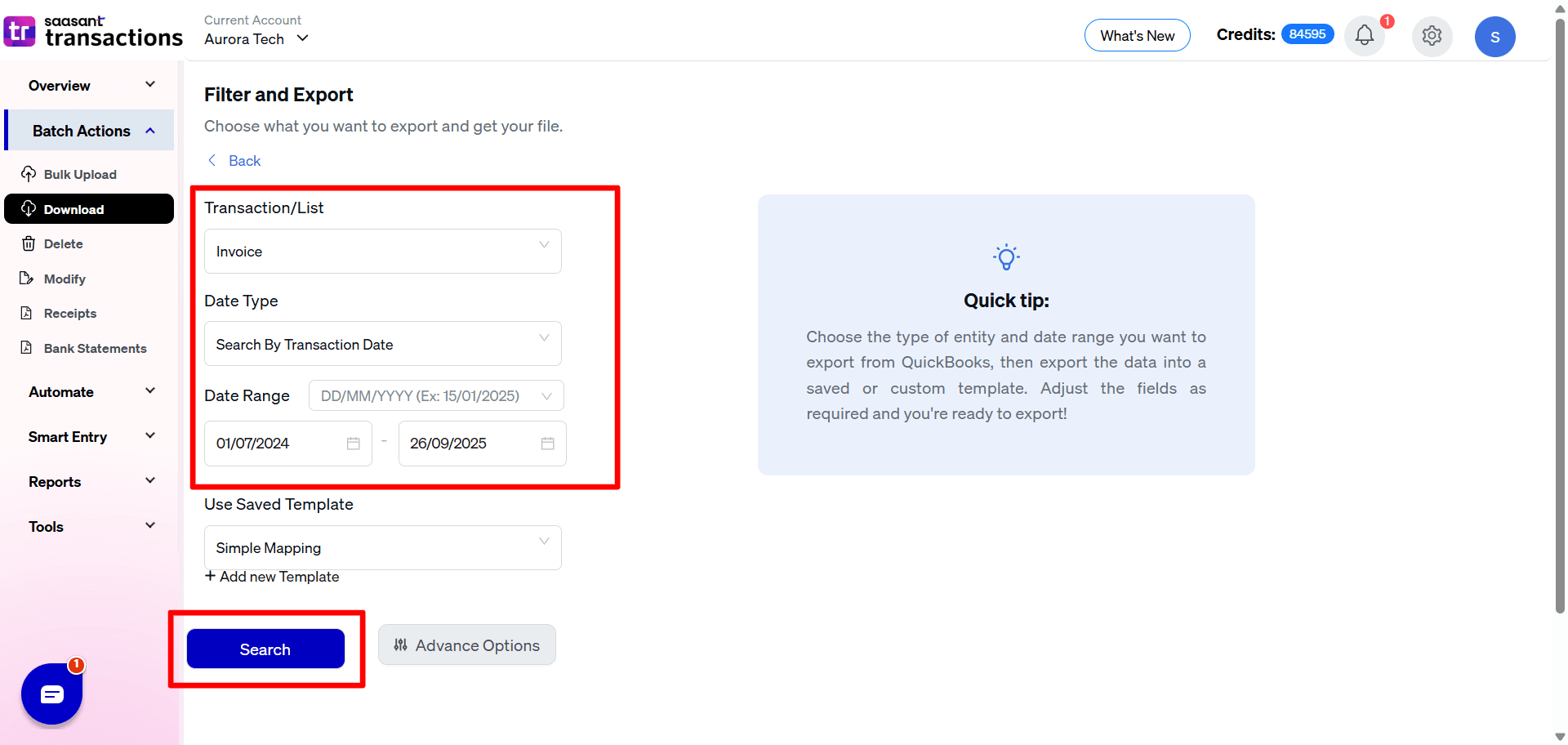Click the start date 01/07/2024 field
1568x745 pixels.
(x=288, y=444)
